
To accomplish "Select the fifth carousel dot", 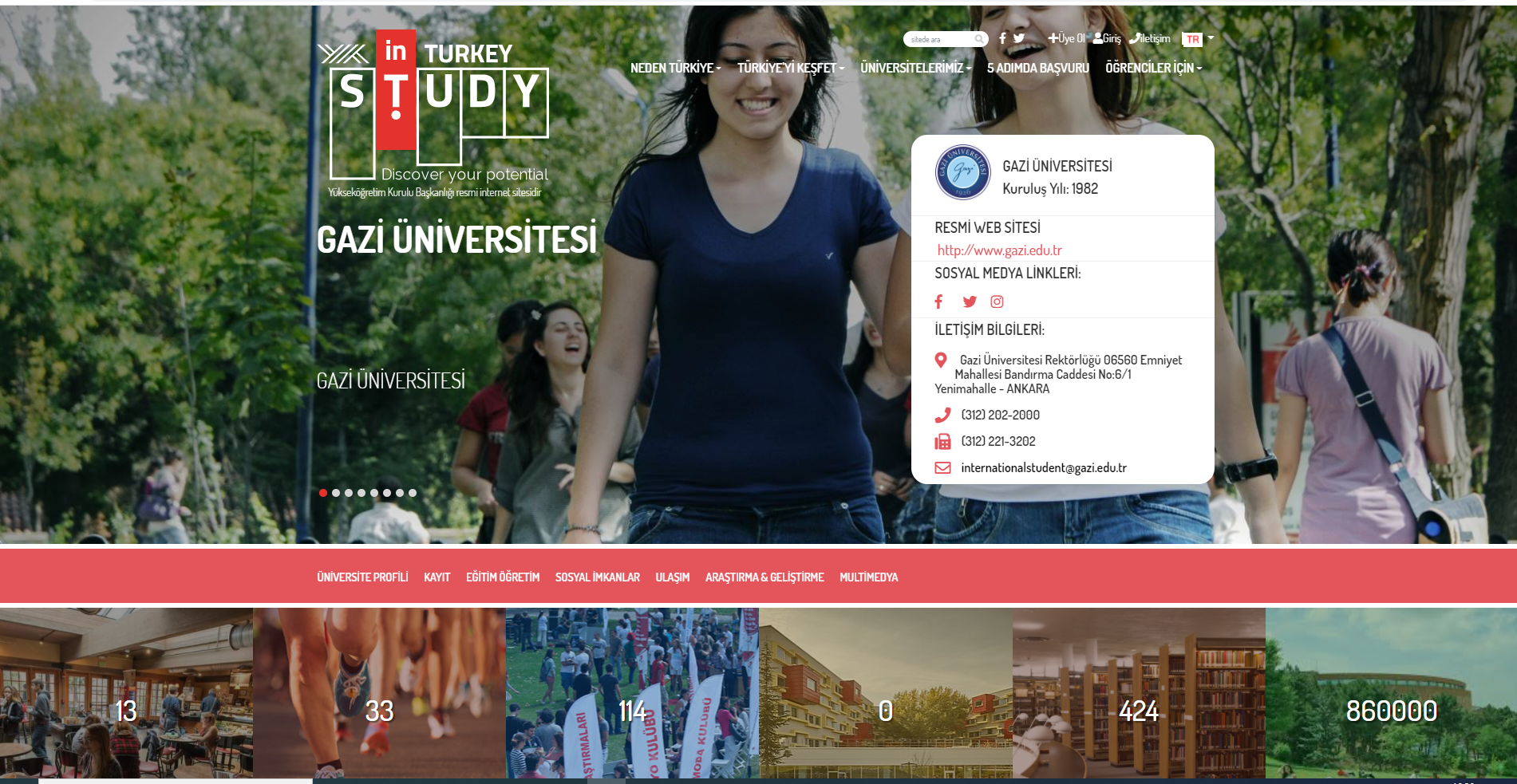I will [x=373, y=493].
